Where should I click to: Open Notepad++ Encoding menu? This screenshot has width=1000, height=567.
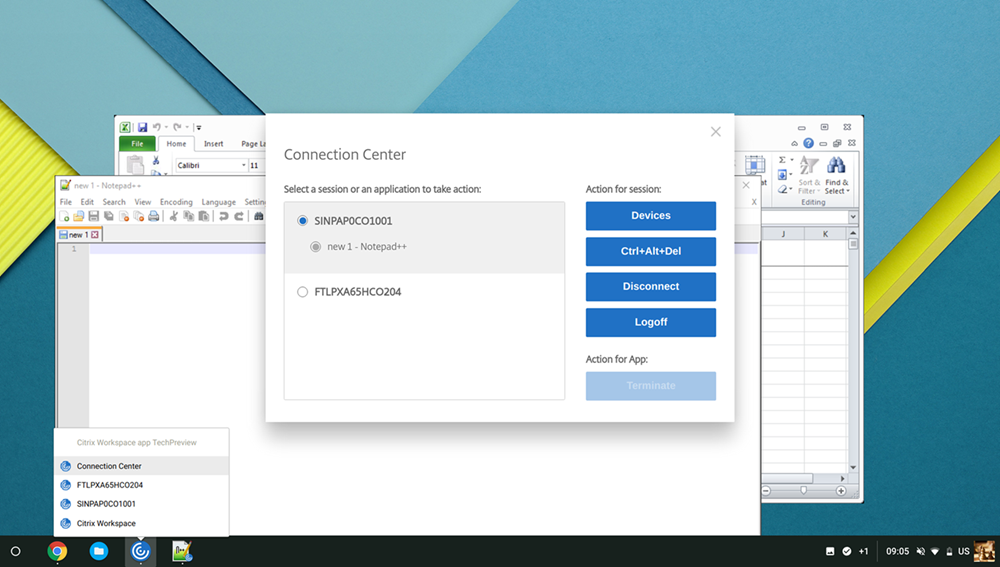(x=176, y=202)
